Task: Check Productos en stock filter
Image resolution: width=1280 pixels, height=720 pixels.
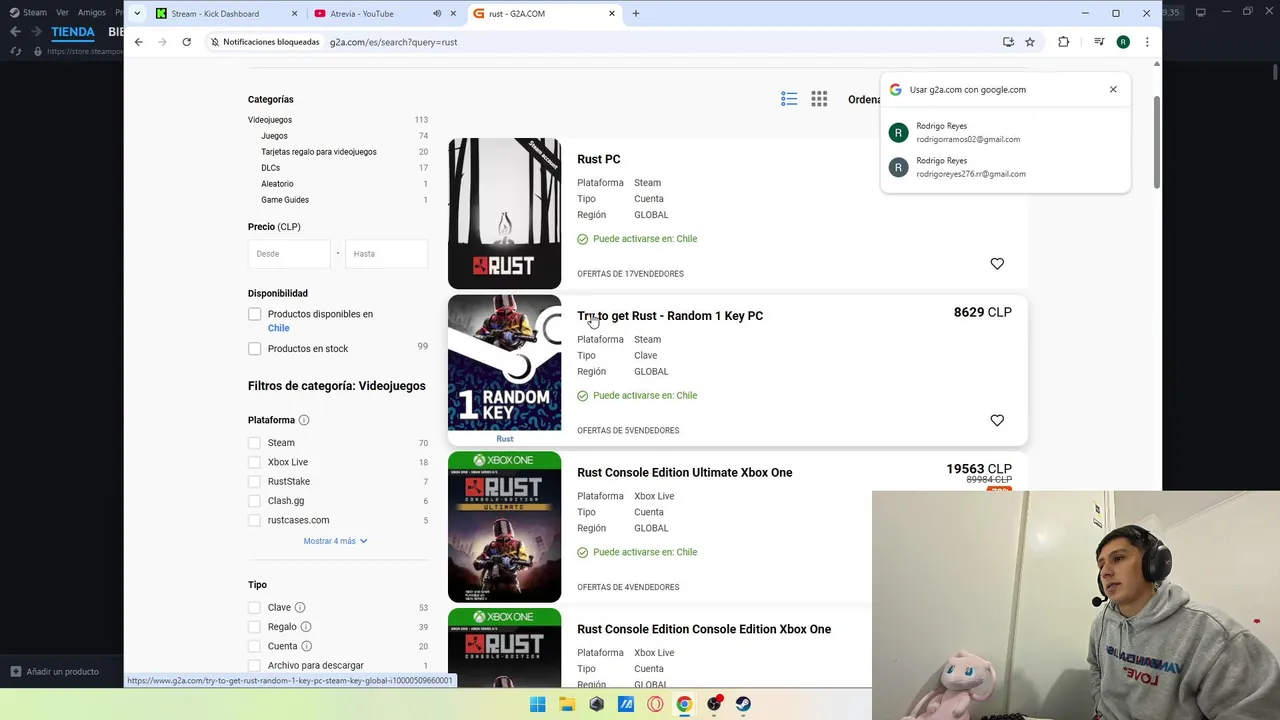Action: (x=255, y=349)
